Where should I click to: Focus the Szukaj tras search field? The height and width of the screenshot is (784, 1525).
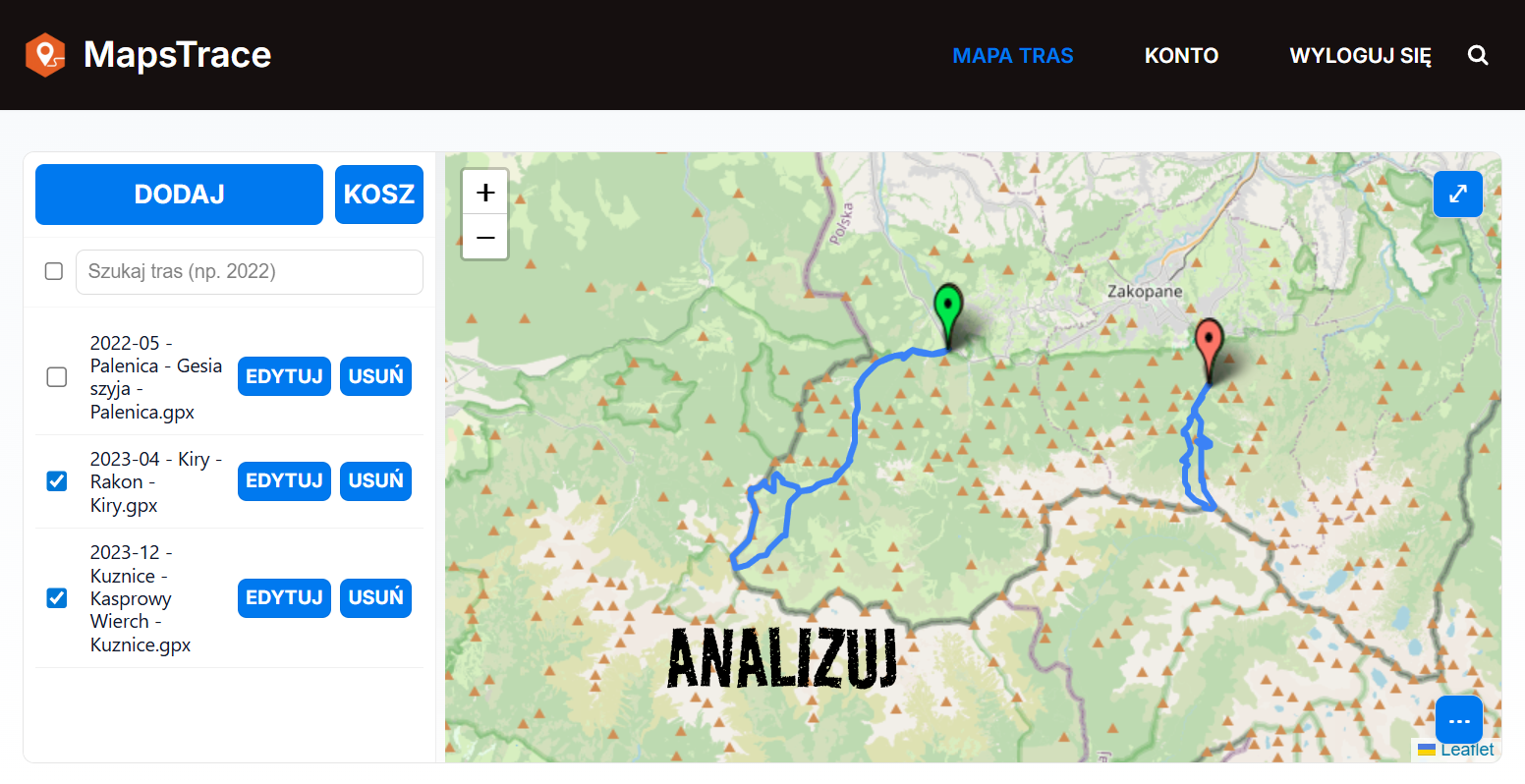(250, 272)
